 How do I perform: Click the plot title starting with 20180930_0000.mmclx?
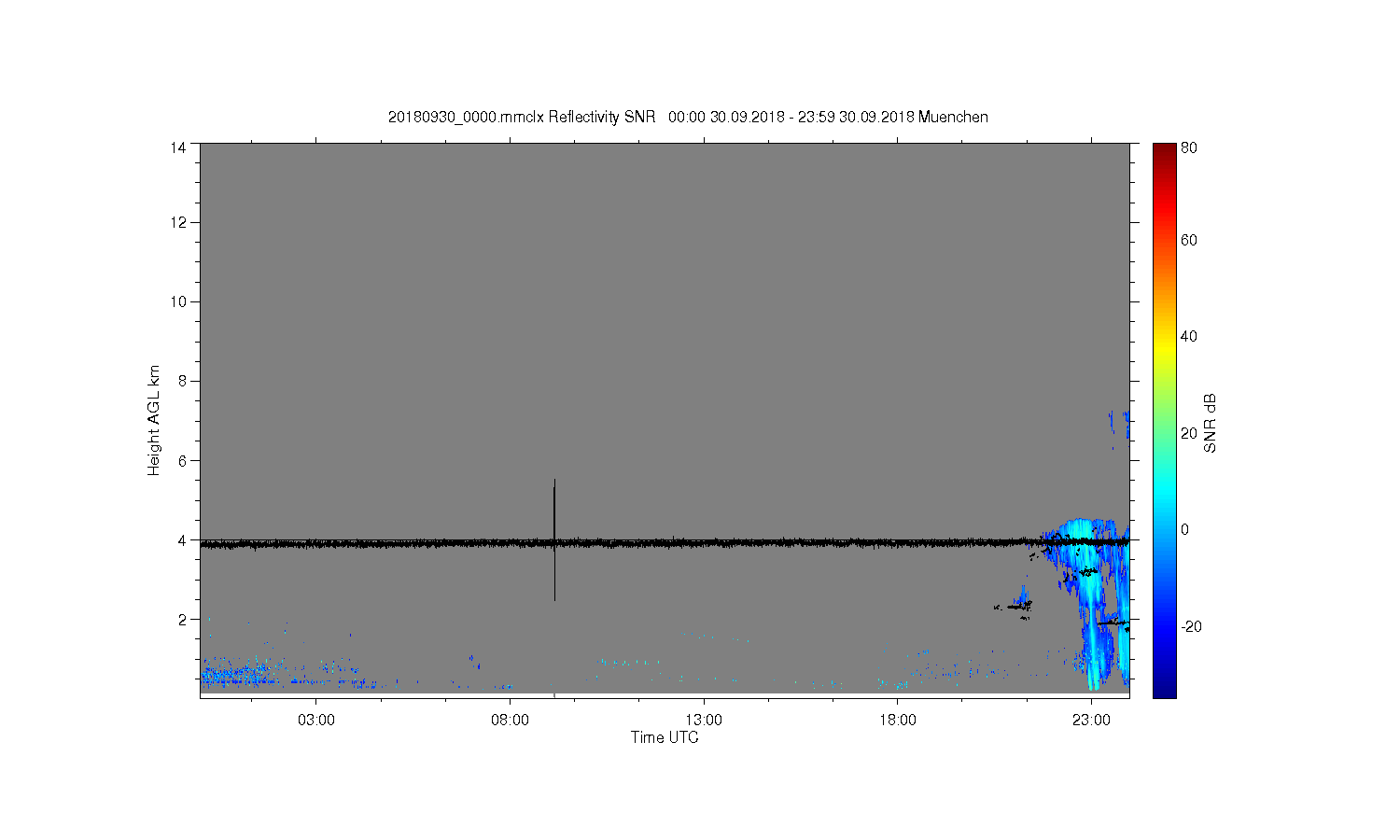coord(688,117)
